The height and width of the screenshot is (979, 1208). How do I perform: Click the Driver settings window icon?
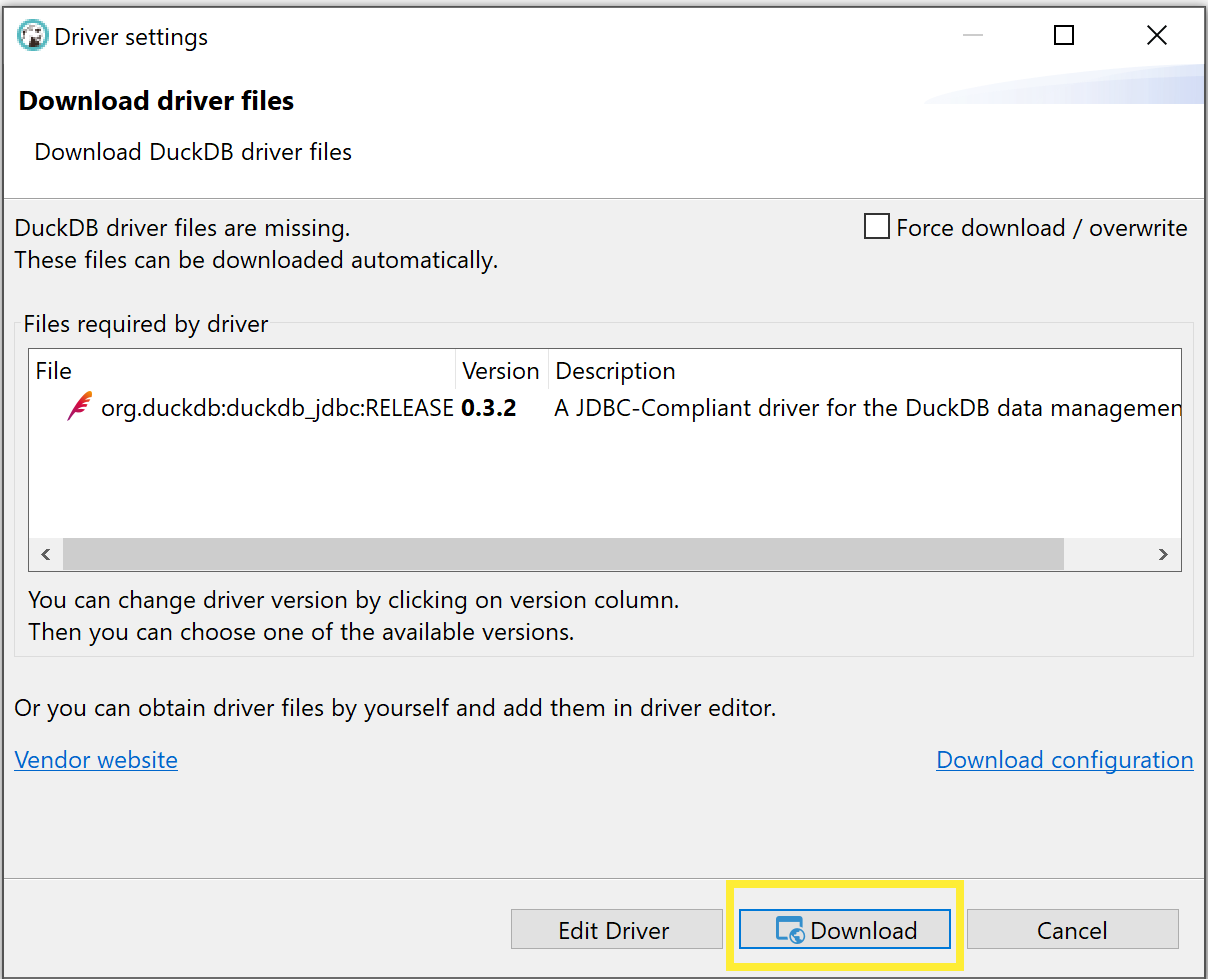point(32,34)
